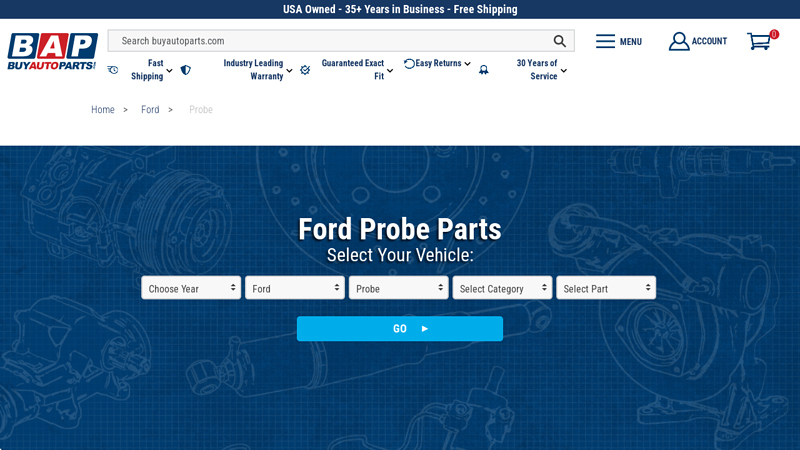Click the blue GO button
The height and width of the screenshot is (450, 800).
point(400,329)
